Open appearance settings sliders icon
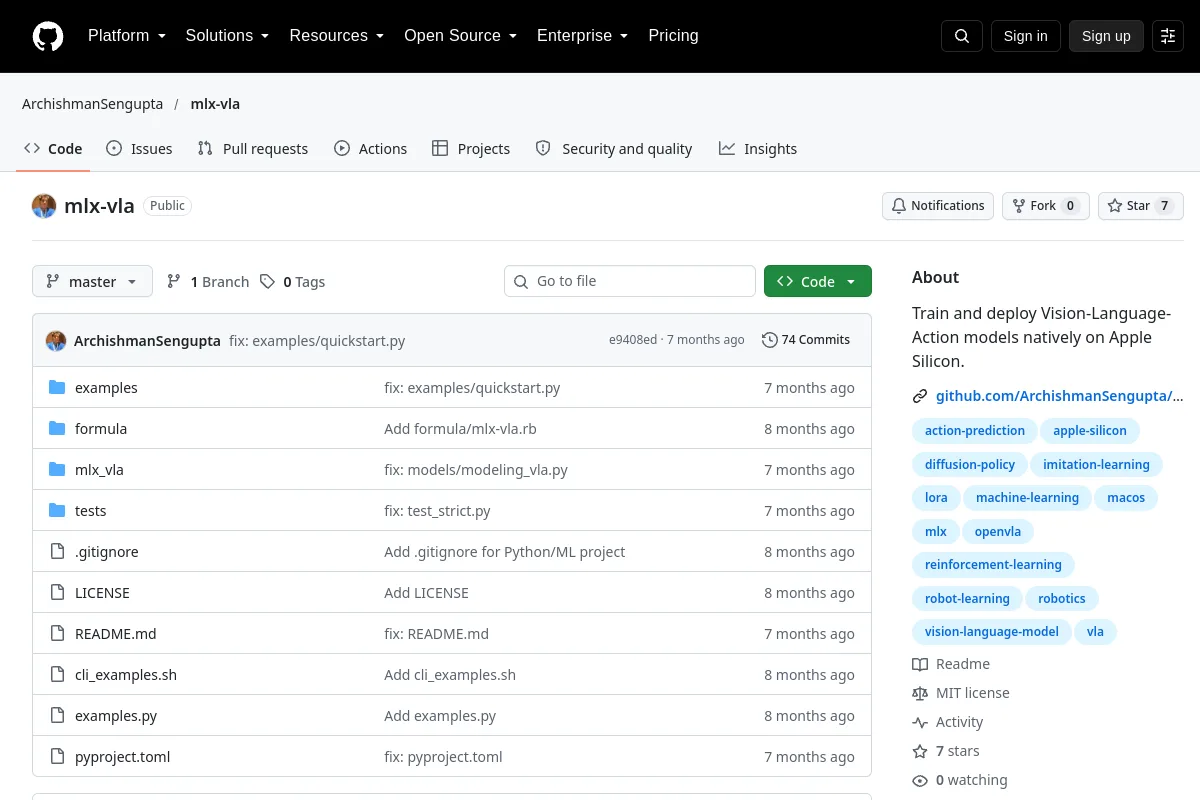Screen dimensions: 1200x800 coord(1168,36)
